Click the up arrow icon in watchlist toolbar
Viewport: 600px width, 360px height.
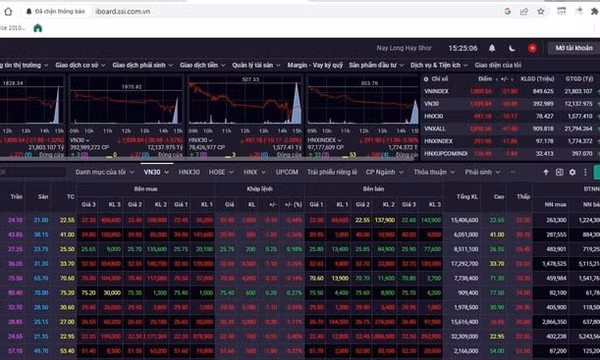click(x=546, y=172)
